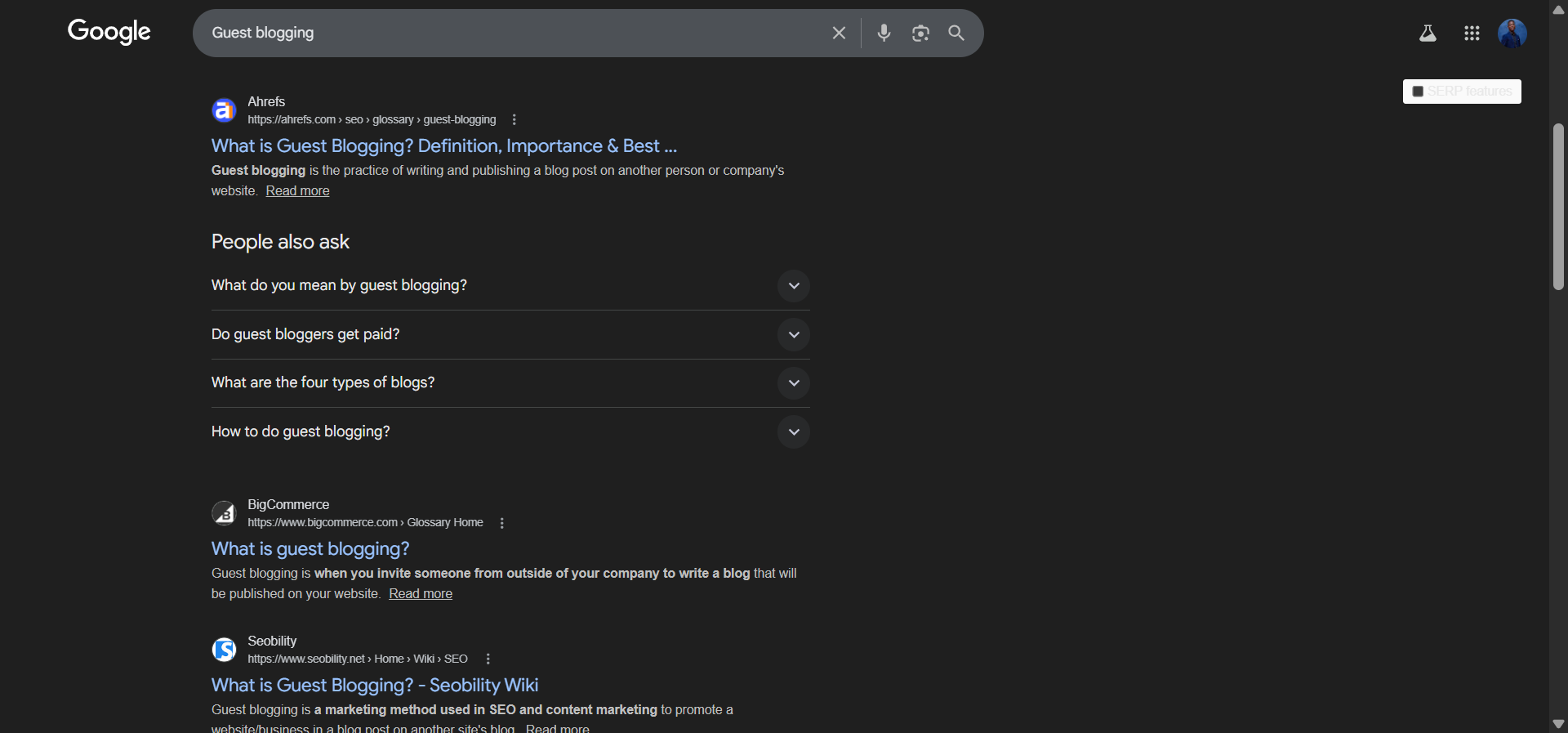Viewport: 1568px width, 733px height.
Task: Click Read more under BigCommerce snippet
Action: 421,593
